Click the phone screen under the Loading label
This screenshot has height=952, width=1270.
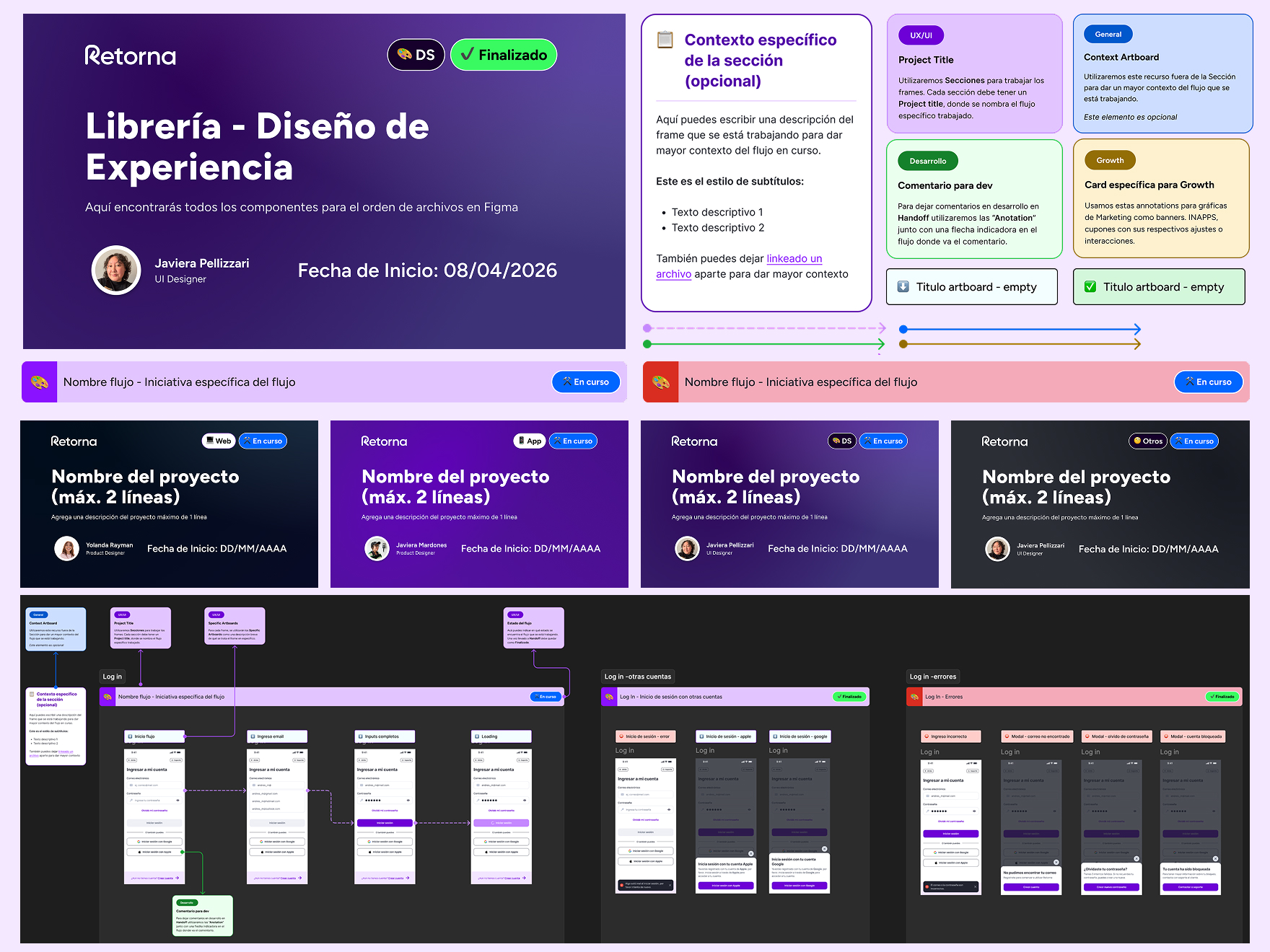(502, 816)
